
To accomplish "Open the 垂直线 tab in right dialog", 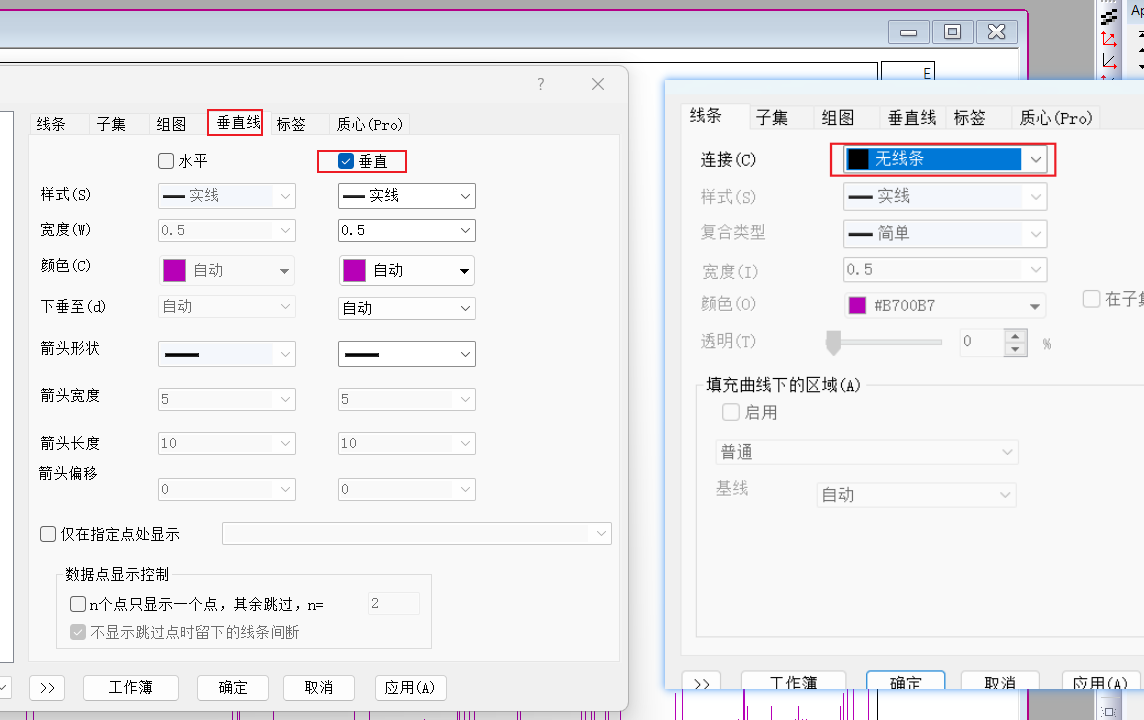I will (x=912, y=117).
